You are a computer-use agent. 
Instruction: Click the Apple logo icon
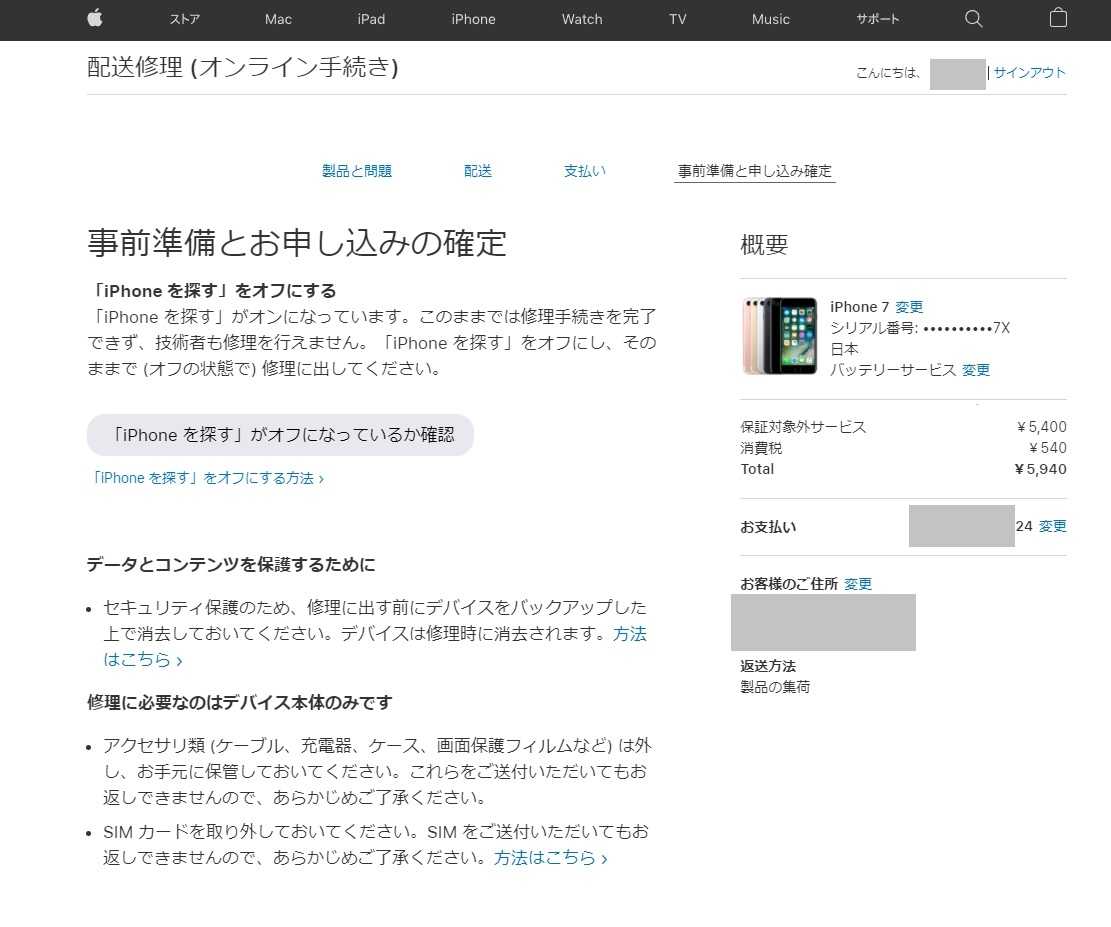pos(95,18)
